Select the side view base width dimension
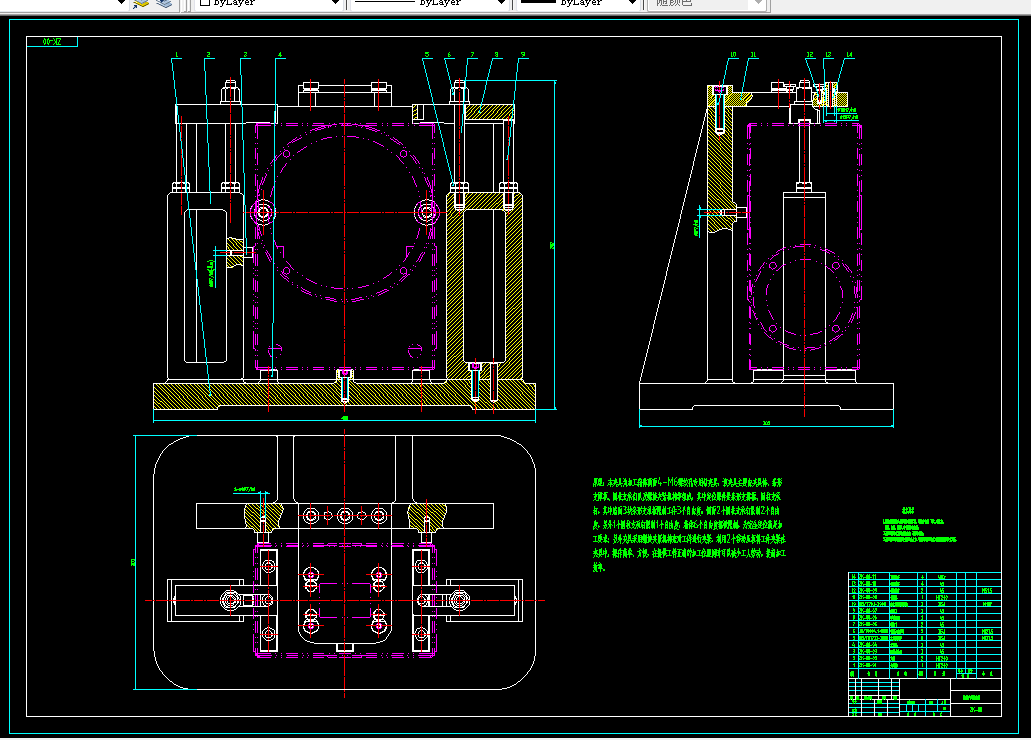Image resolution: width=1031 pixels, height=740 pixels. point(766,424)
